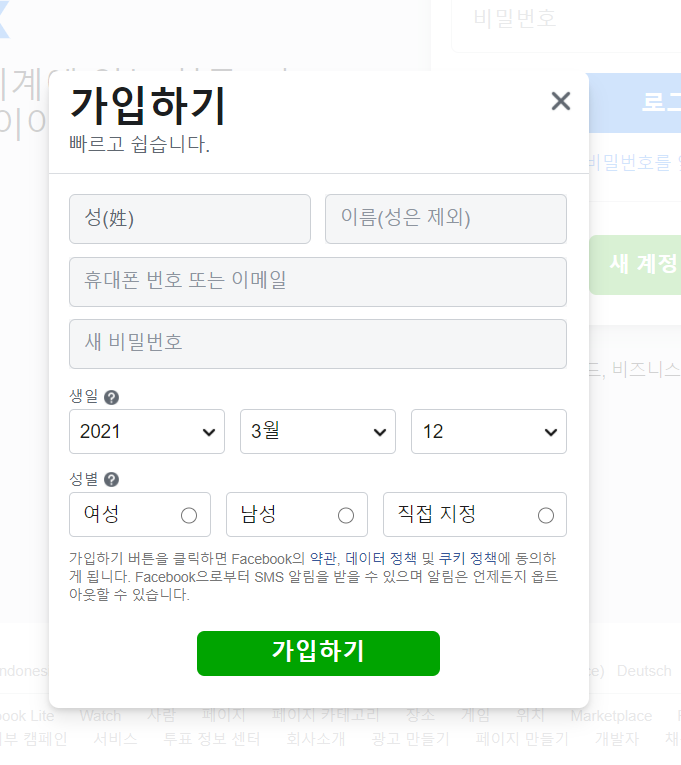Open the 회사소개 footer link
This screenshot has height=765, width=681.
[x=316, y=739]
